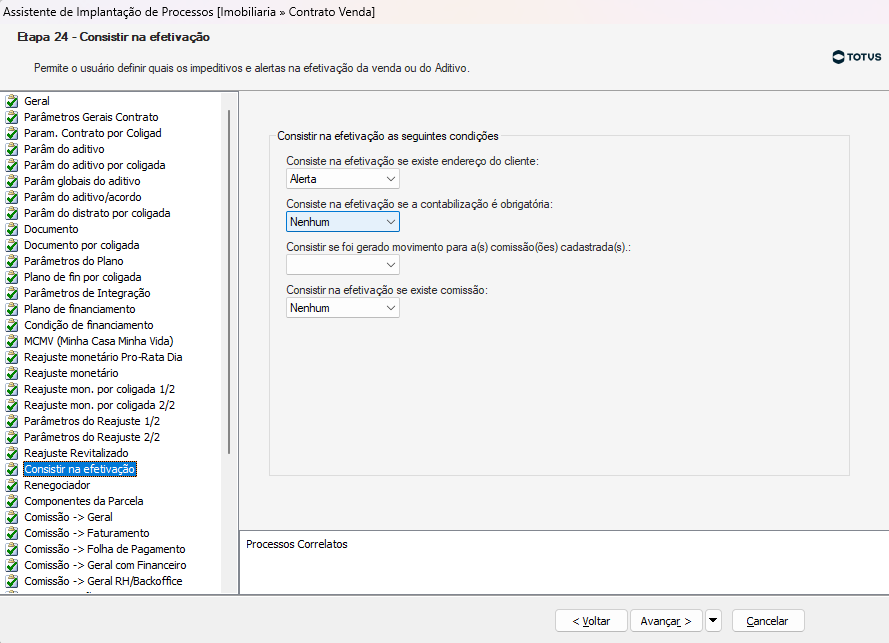The image size is (889, 643).
Task: Click the TOTVS logo in header
Action: click(x=857, y=57)
